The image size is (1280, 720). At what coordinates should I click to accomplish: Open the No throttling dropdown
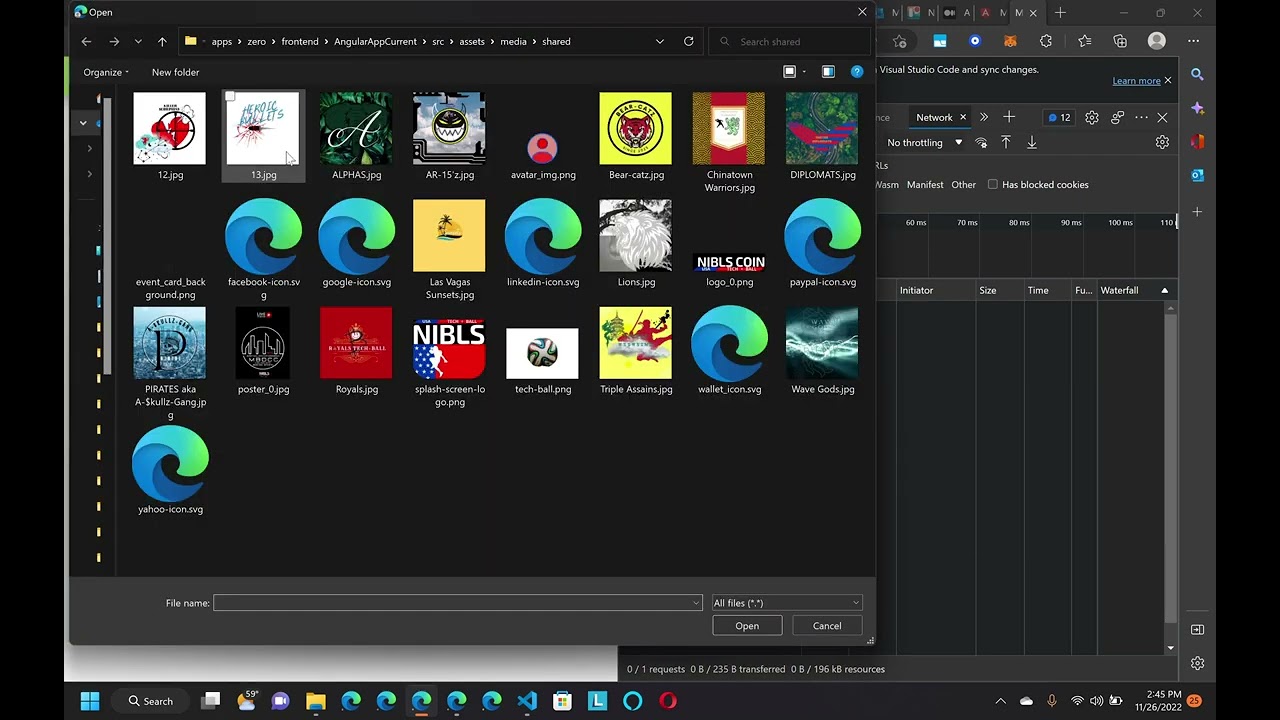point(924,143)
